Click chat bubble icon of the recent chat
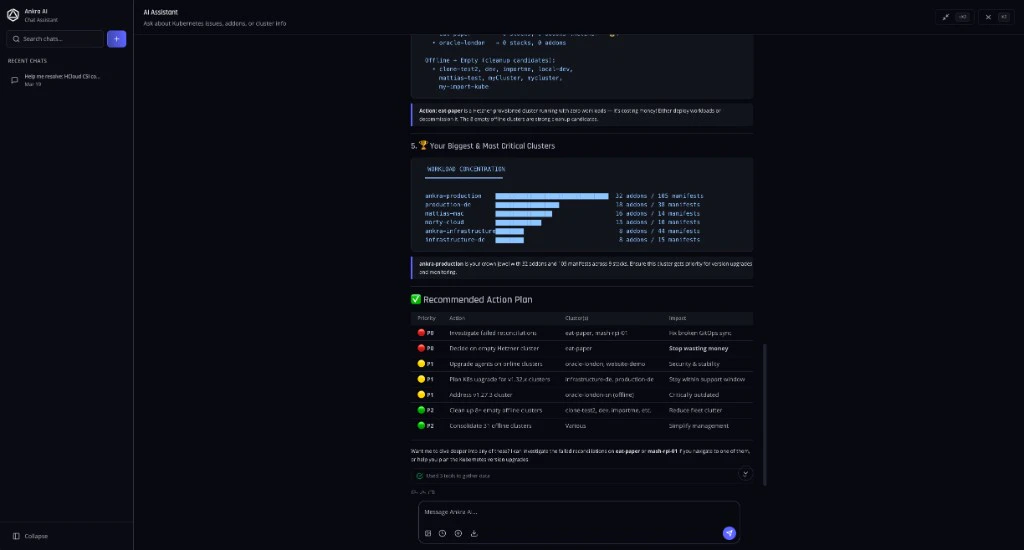The image size is (1024, 550). pyautogui.click(x=14, y=80)
